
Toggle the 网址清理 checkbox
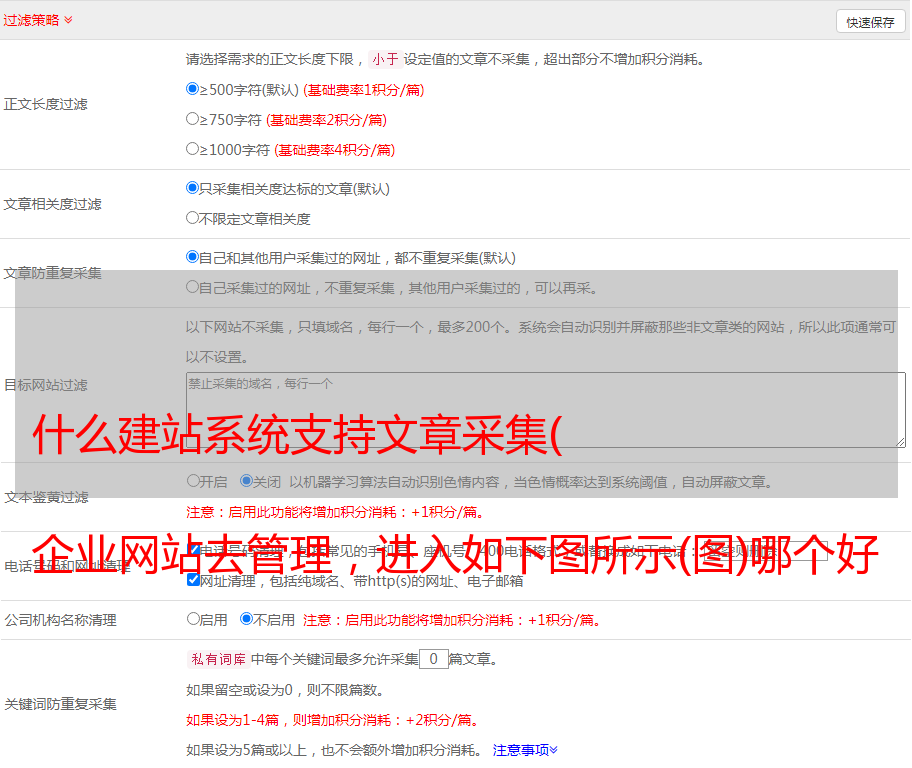coord(194,580)
